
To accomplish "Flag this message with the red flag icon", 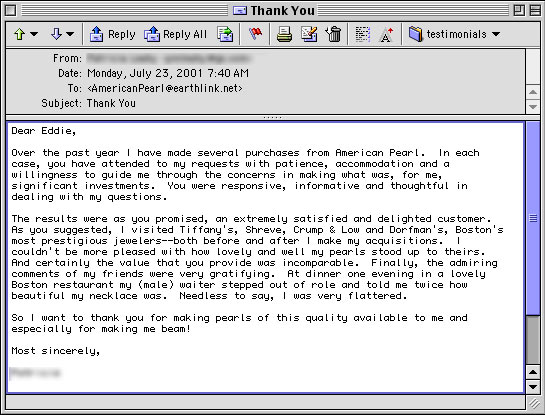I will (255, 34).
